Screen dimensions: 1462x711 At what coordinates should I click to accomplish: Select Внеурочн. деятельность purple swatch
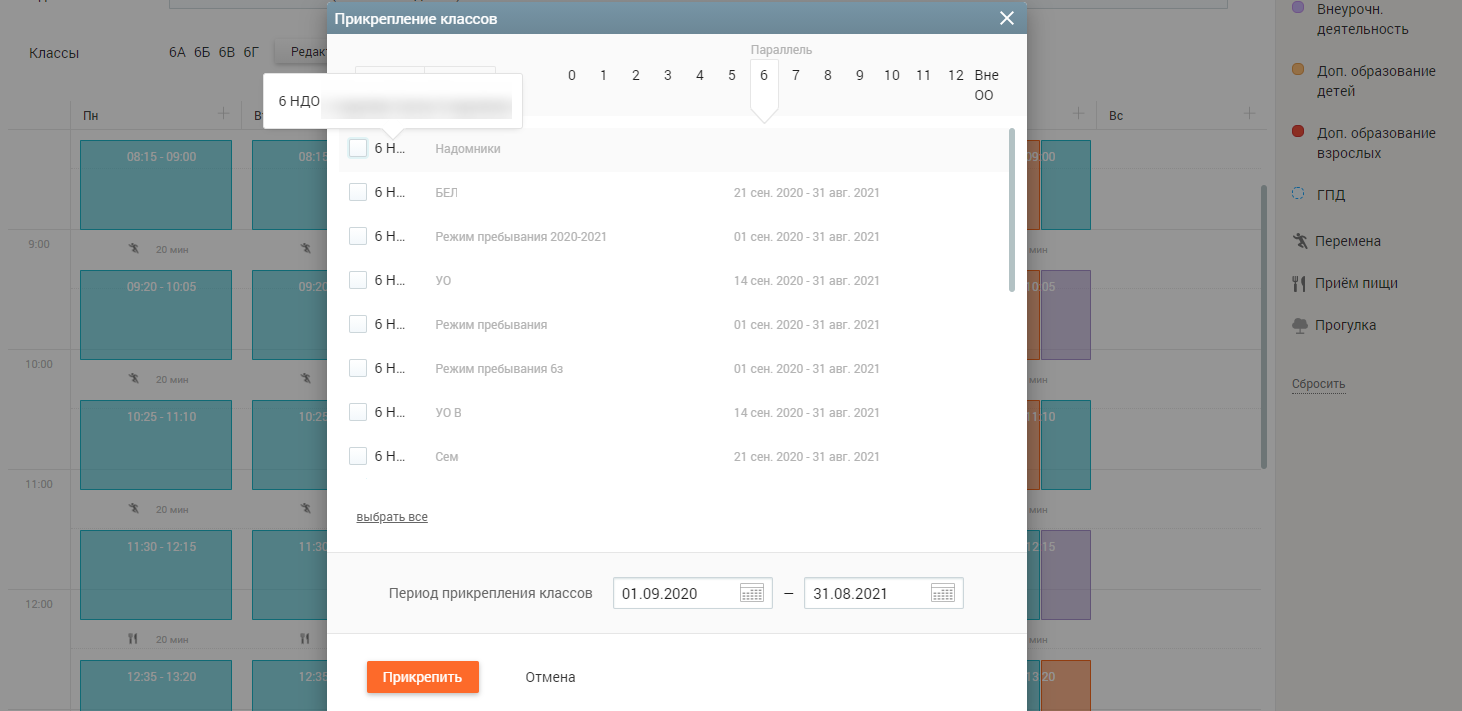(1298, 8)
